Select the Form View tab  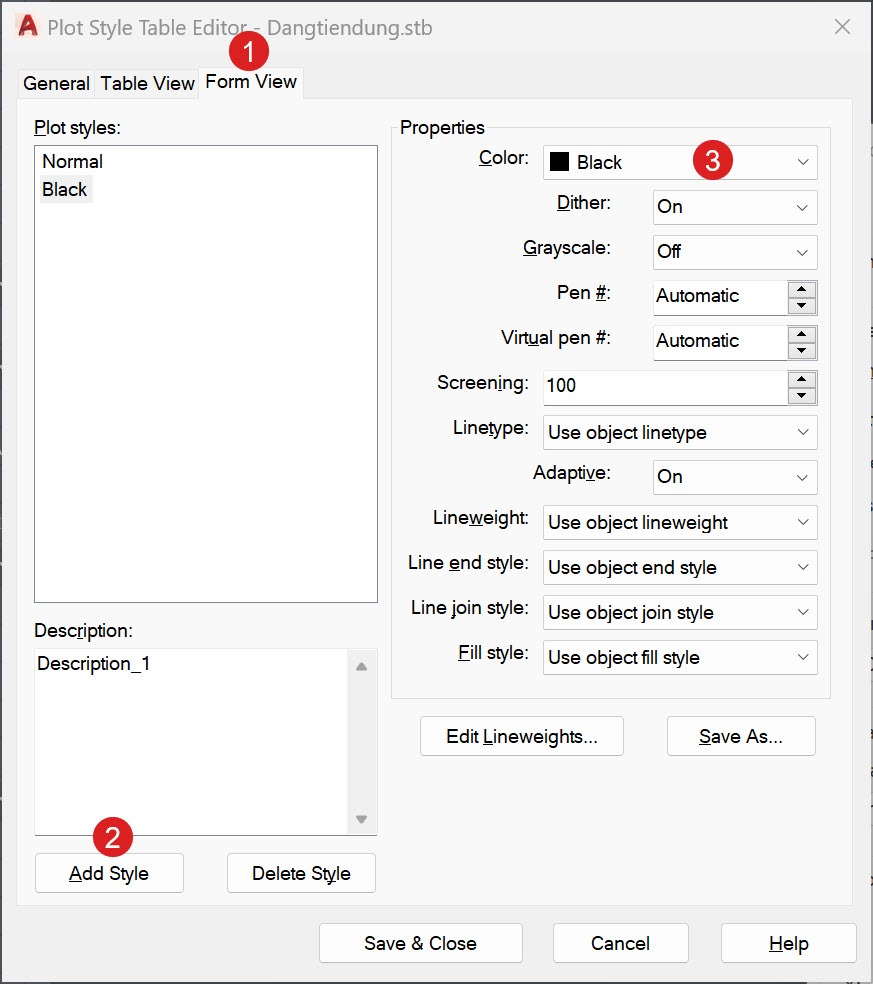(x=250, y=83)
